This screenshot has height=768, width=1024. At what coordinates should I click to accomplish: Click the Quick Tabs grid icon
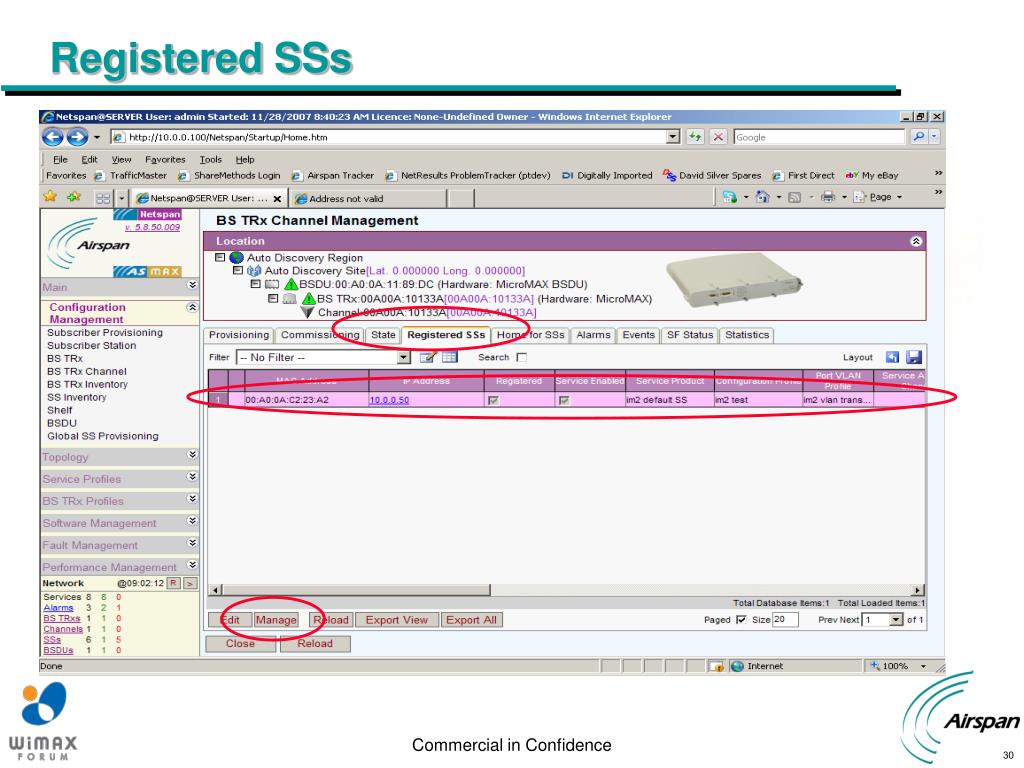103,198
